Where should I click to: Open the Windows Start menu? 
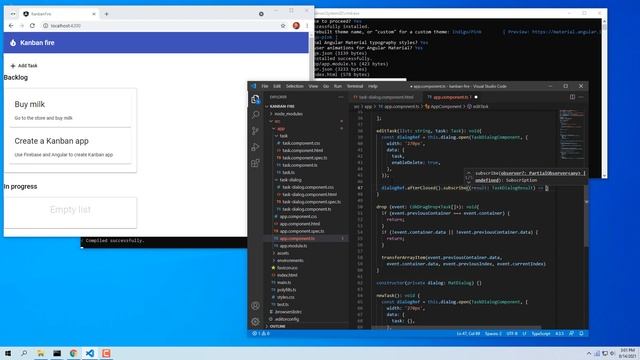[x=8, y=353]
